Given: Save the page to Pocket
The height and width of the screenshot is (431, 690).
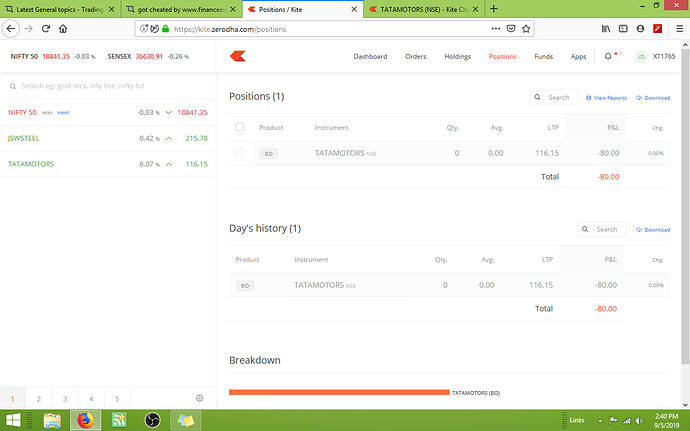Looking at the screenshot, I should pyautogui.click(x=511, y=29).
